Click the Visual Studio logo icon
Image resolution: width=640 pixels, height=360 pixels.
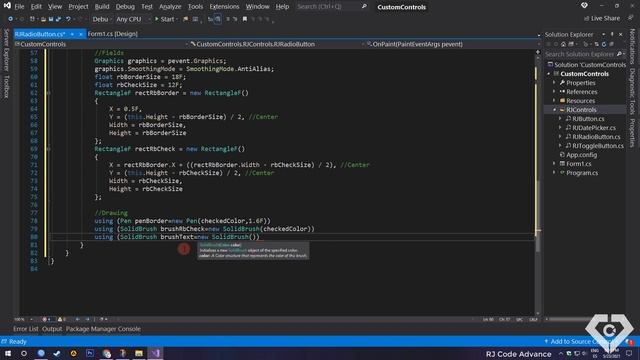pyautogui.click(x=7, y=6)
